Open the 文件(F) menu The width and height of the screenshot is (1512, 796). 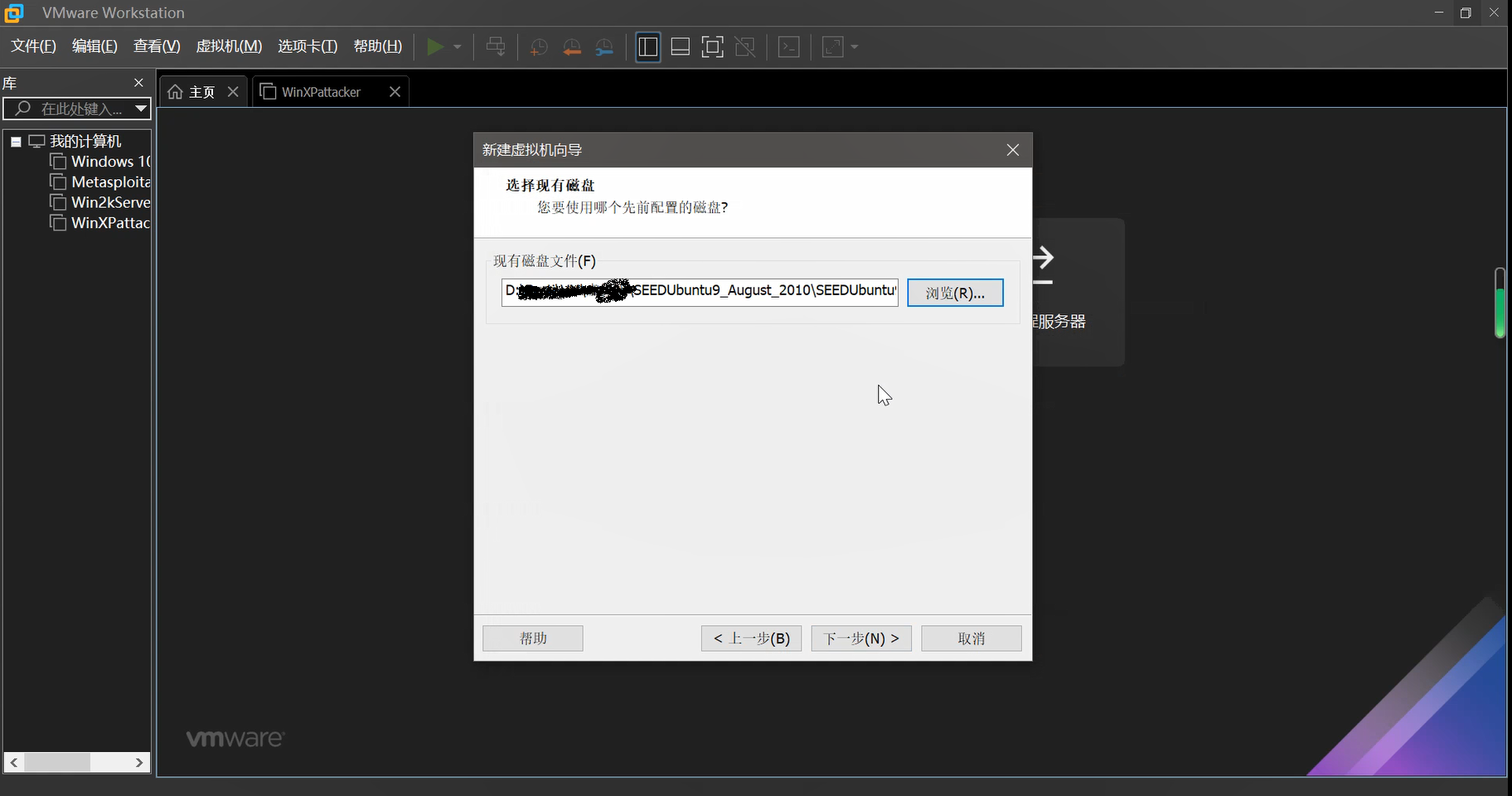tap(33, 46)
